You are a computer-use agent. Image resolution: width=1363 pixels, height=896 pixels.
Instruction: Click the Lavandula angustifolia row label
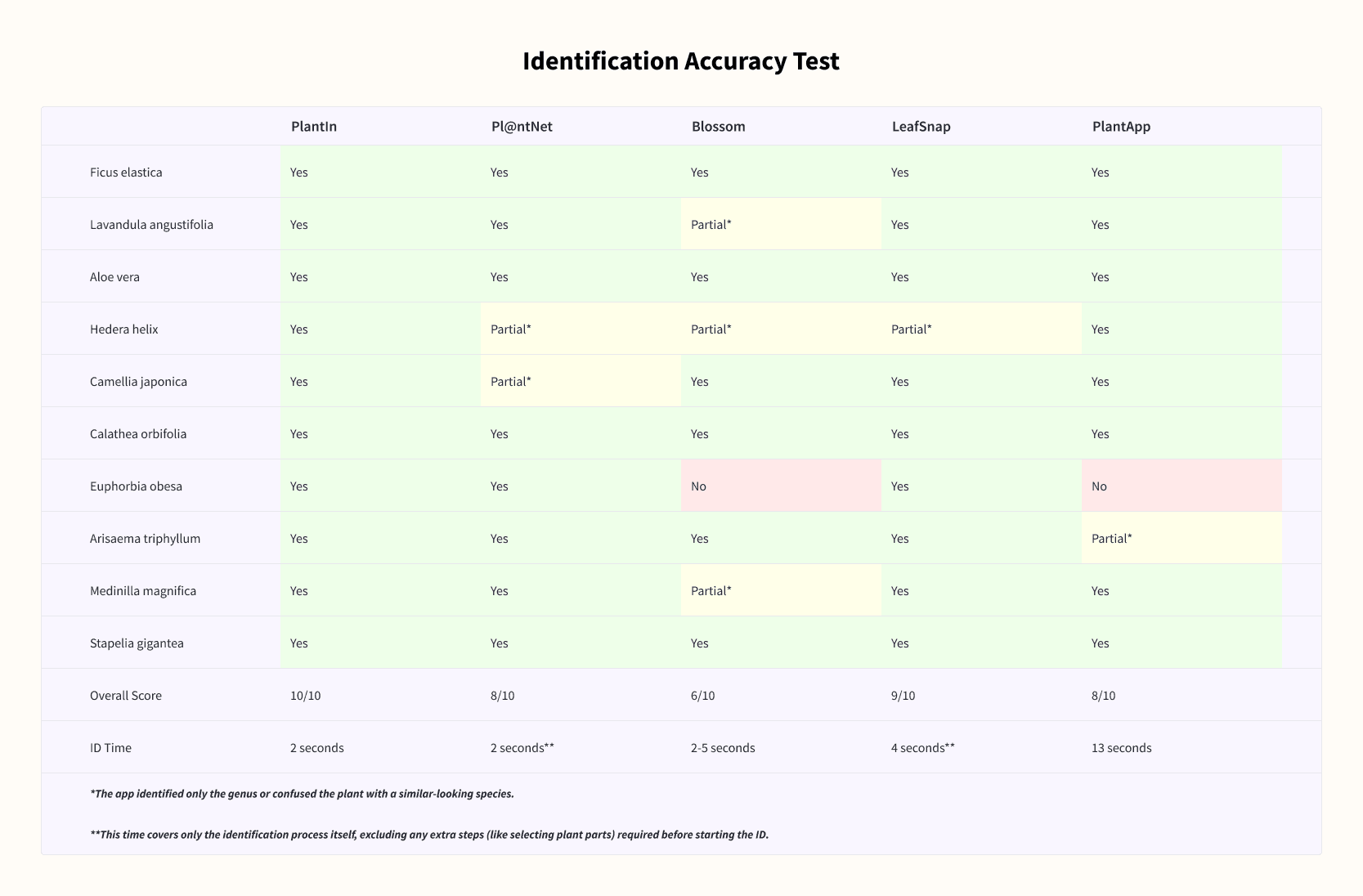[x=151, y=225]
